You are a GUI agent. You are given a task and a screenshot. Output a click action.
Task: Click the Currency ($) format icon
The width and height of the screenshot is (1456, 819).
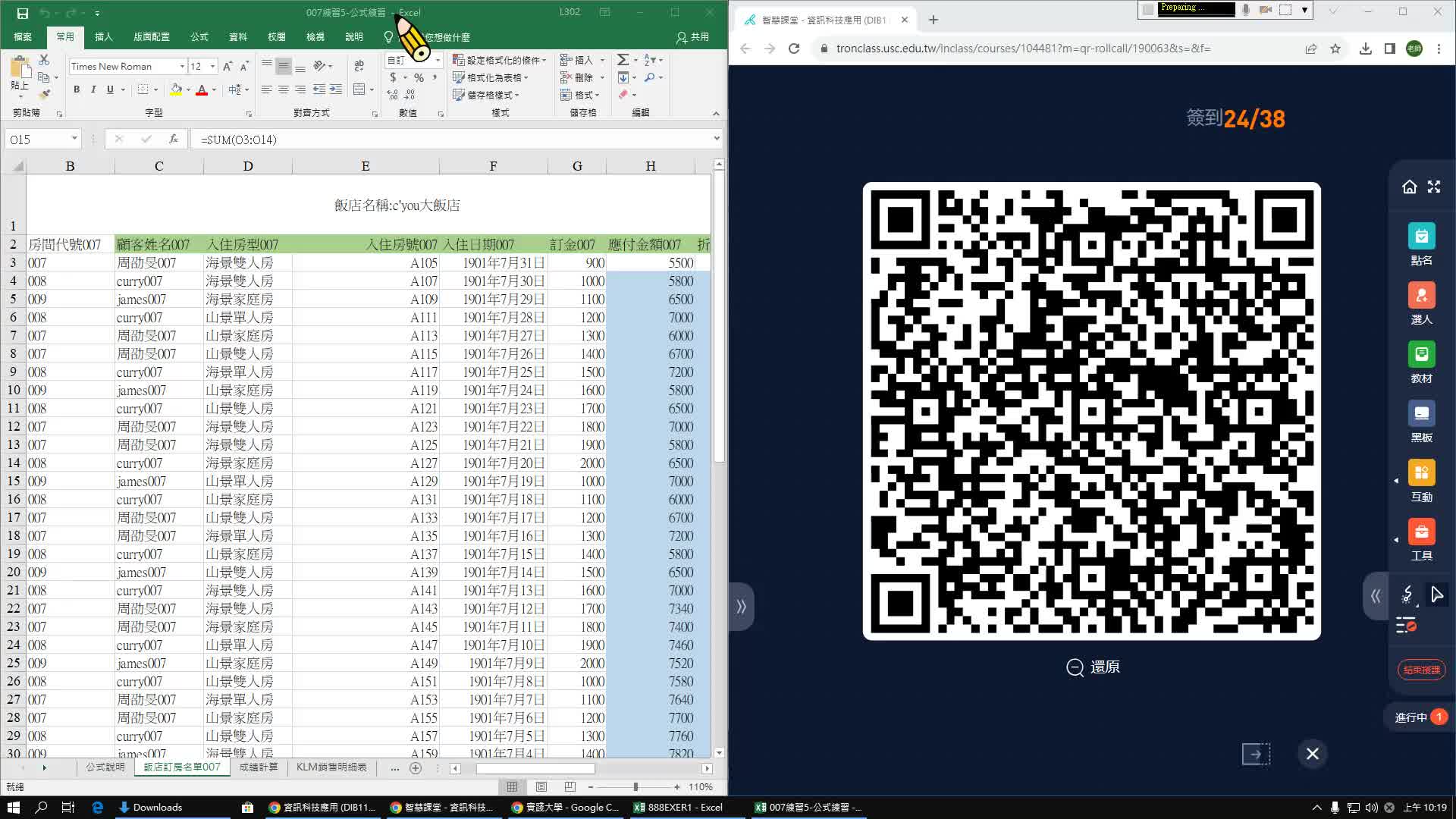pyautogui.click(x=393, y=77)
